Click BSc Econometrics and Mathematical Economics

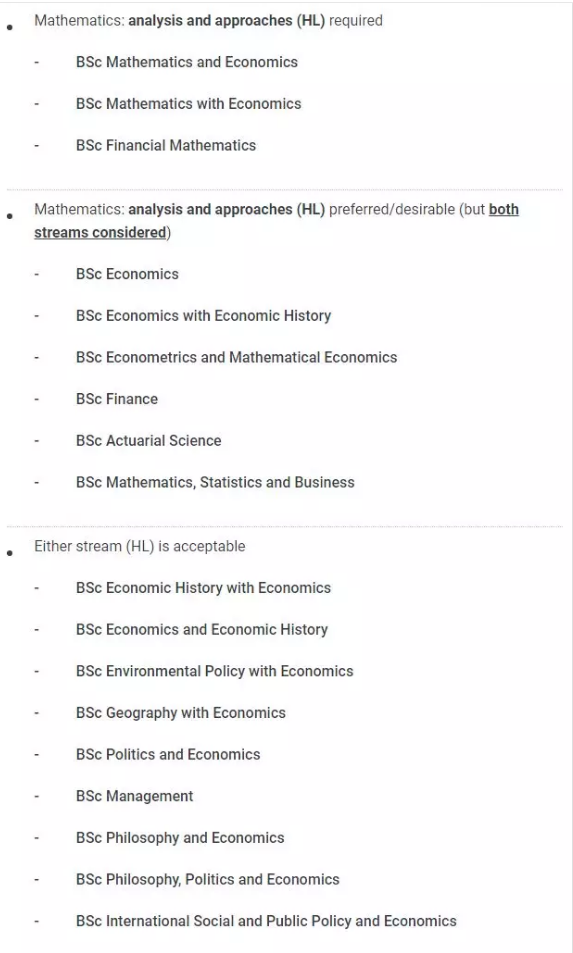pyautogui.click(x=236, y=357)
